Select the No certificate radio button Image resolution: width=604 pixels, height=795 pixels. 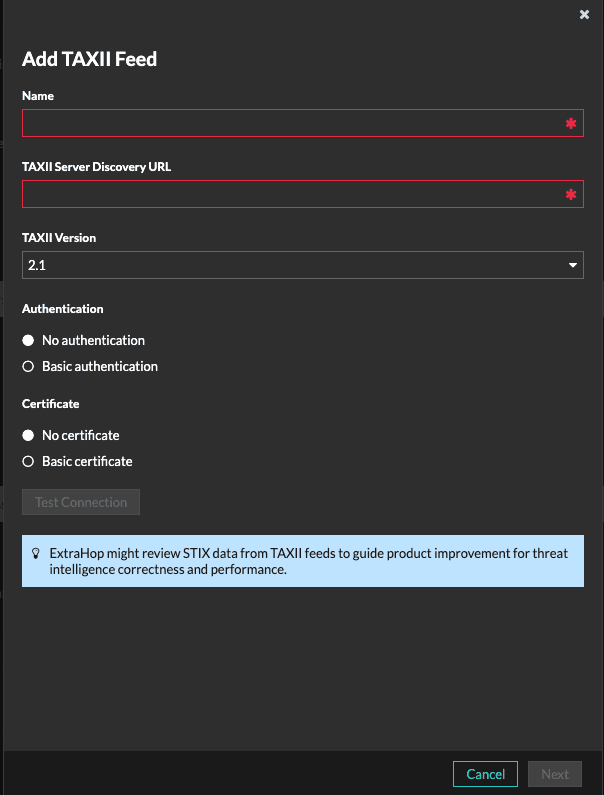coord(29,436)
